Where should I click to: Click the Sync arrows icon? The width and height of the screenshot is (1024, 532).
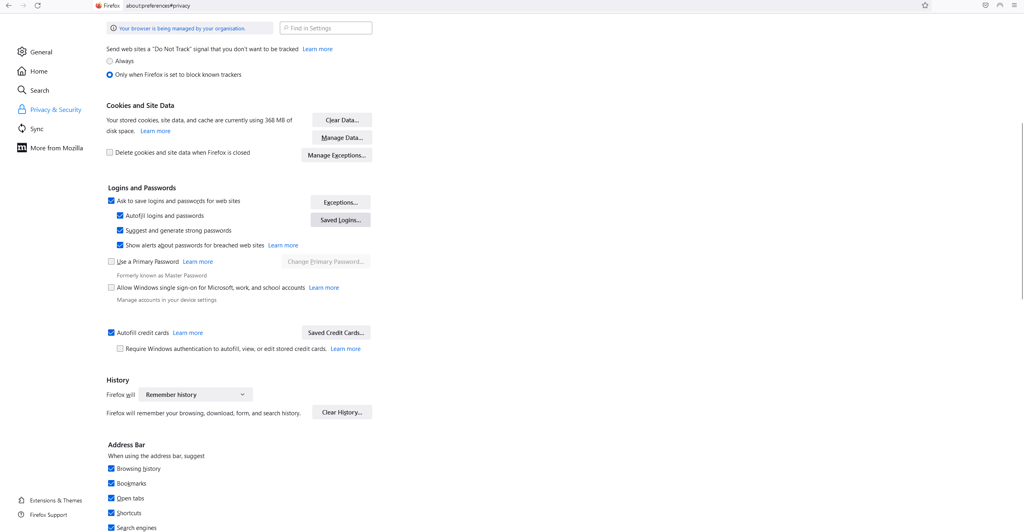click(x=22, y=129)
